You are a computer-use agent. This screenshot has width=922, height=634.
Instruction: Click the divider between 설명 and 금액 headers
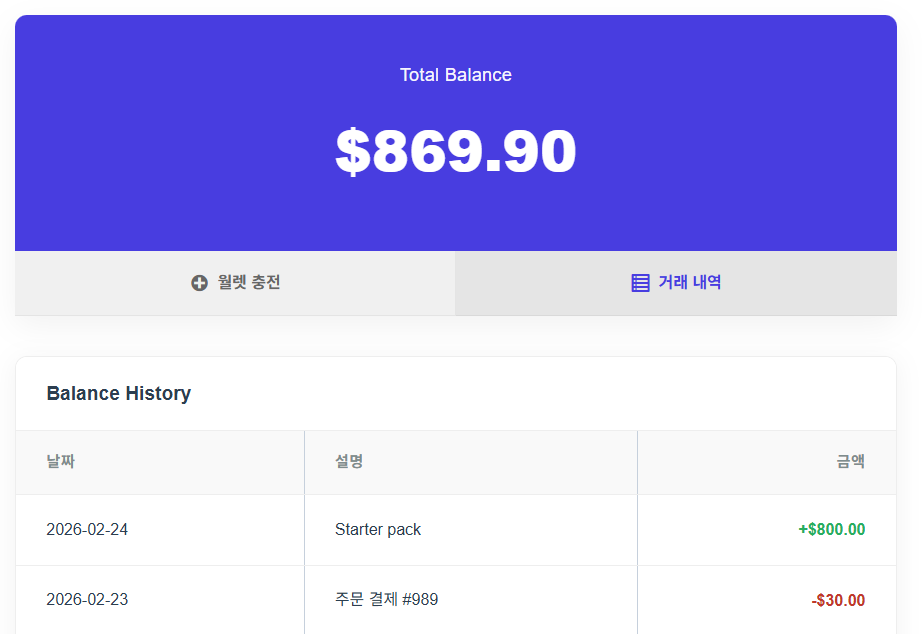637,462
